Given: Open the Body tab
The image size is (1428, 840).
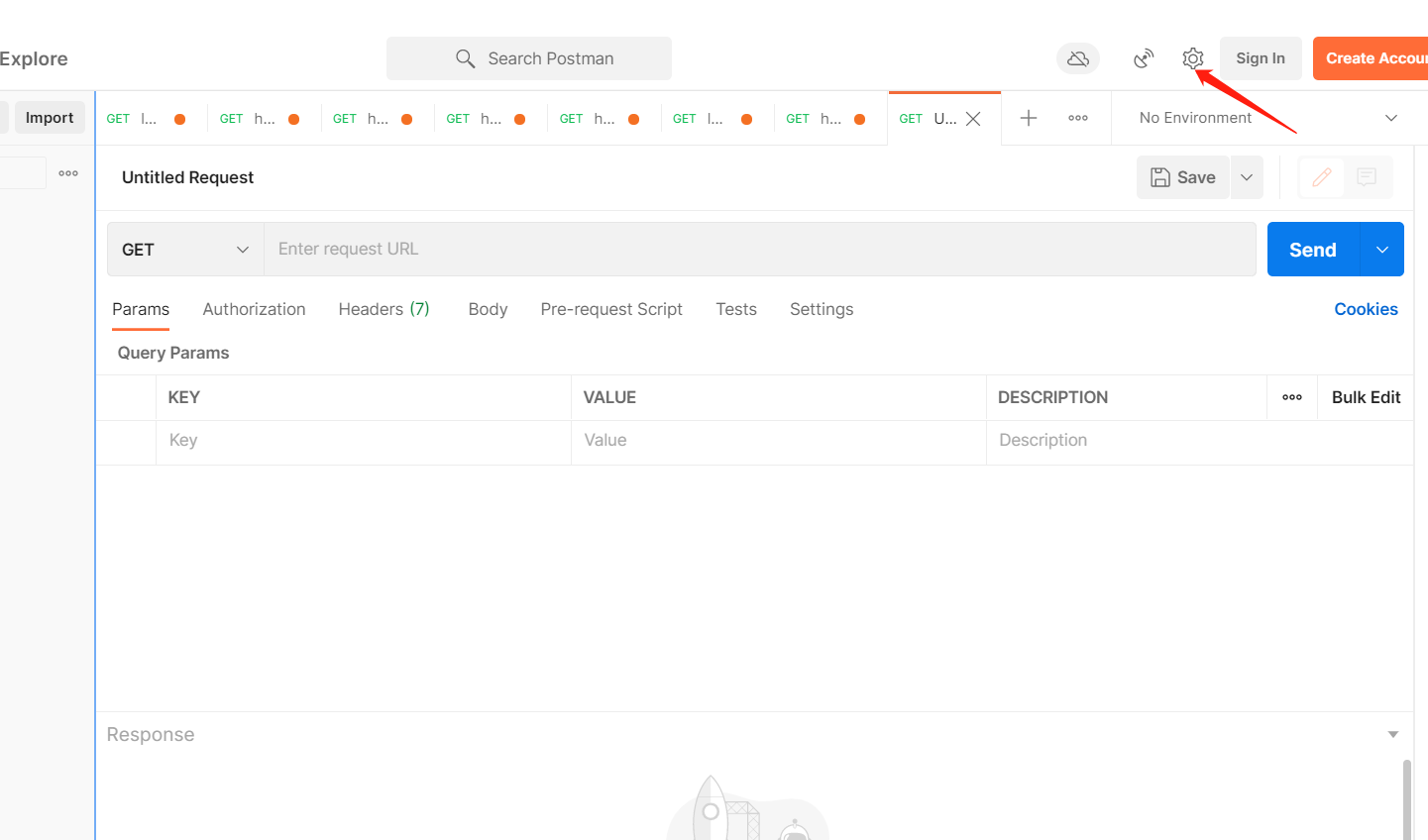Looking at the screenshot, I should tap(488, 309).
